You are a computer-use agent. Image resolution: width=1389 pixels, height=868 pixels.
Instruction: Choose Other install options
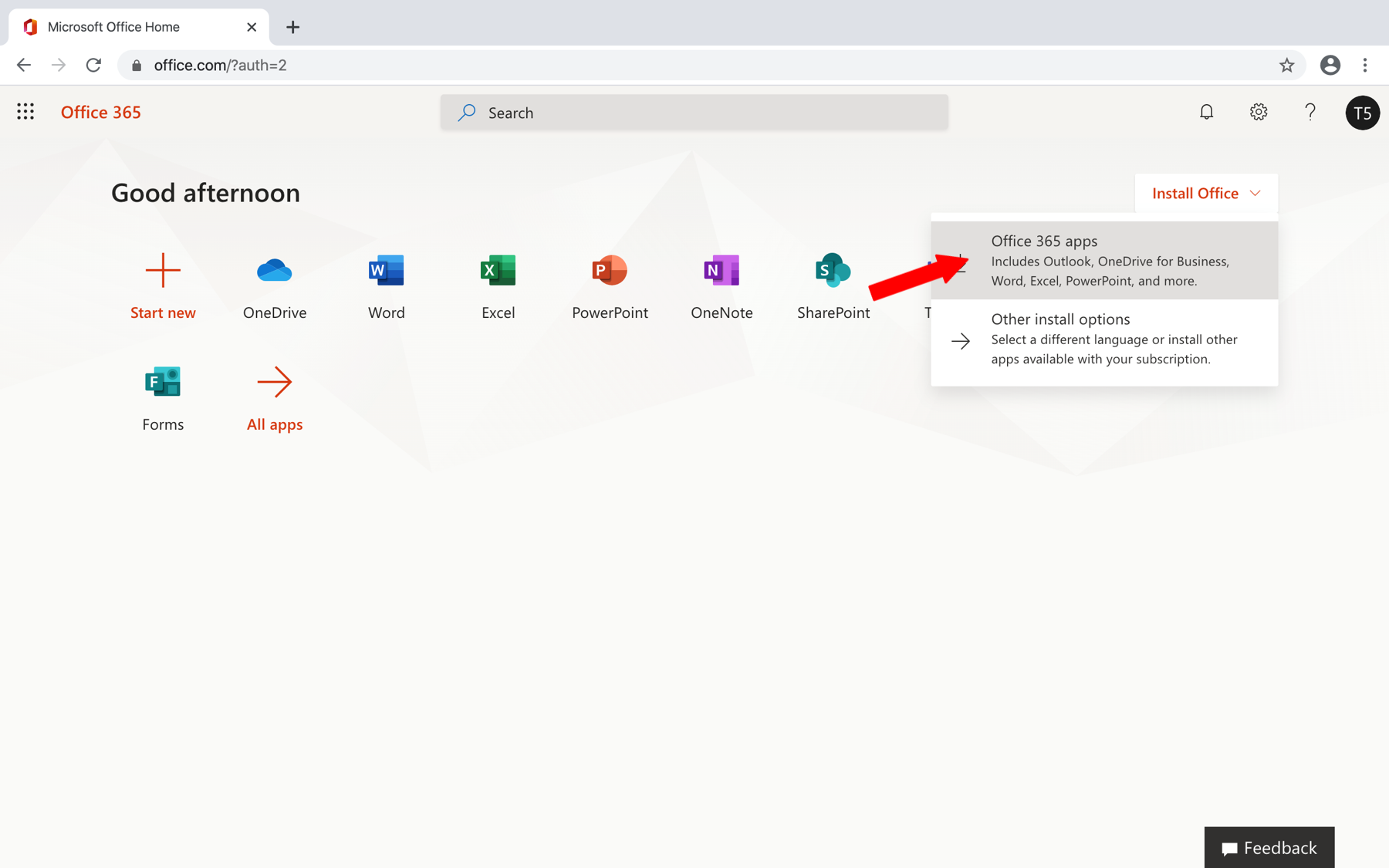(1104, 339)
